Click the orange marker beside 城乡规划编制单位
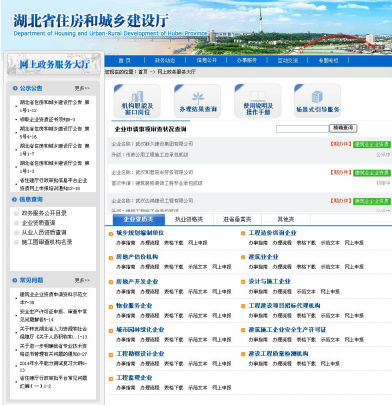This screenshot has height=405, width=392. coord(111,234)
